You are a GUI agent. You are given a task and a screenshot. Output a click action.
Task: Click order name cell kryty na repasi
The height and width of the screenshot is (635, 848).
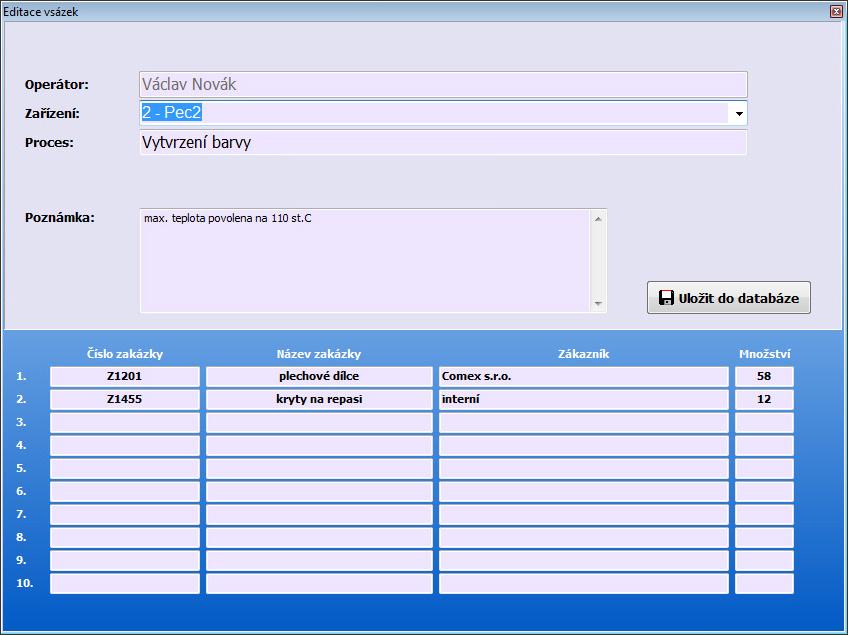click(x=319, y=400)
